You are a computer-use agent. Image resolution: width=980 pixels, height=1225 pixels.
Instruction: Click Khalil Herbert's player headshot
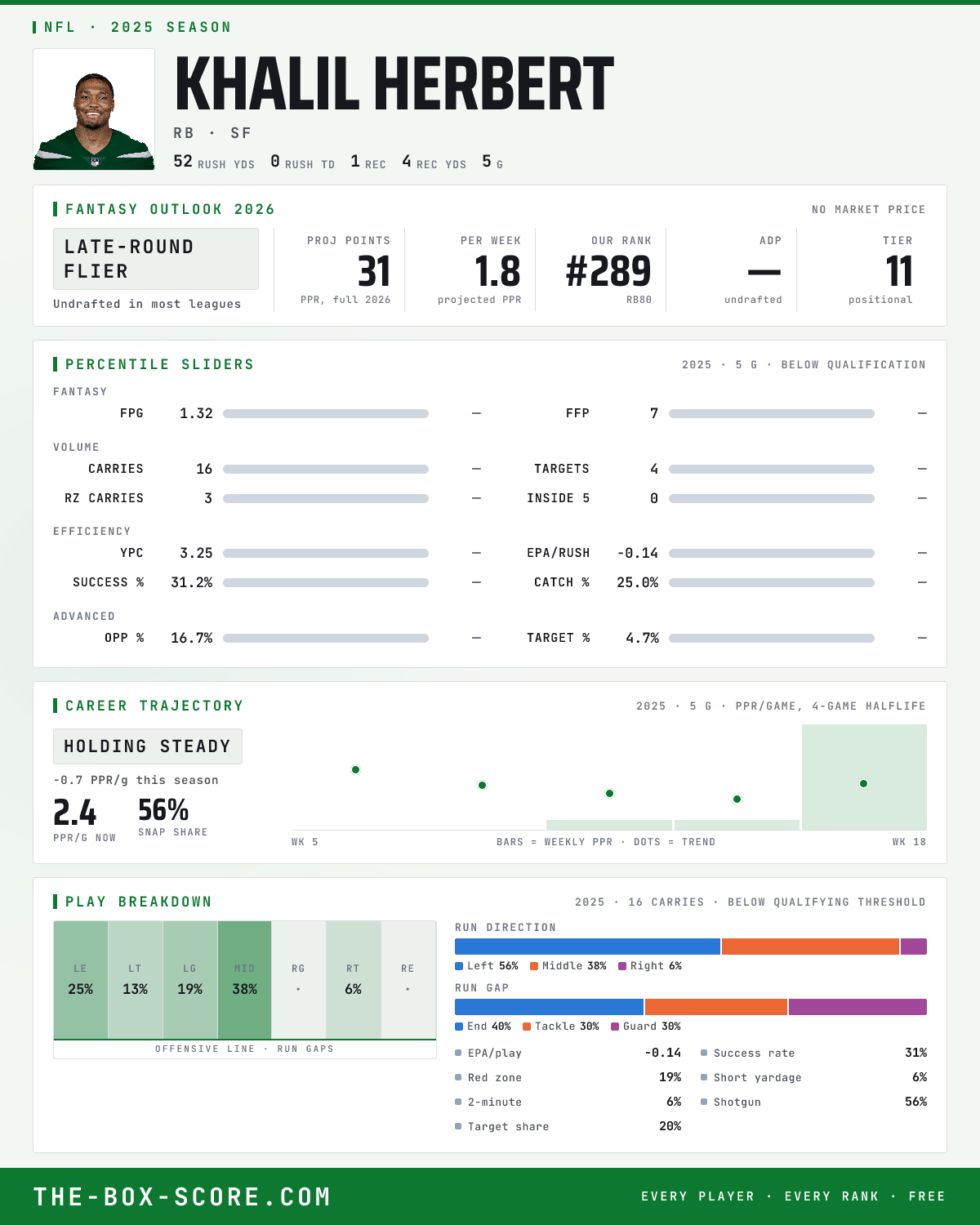click(x=94, y=109)
